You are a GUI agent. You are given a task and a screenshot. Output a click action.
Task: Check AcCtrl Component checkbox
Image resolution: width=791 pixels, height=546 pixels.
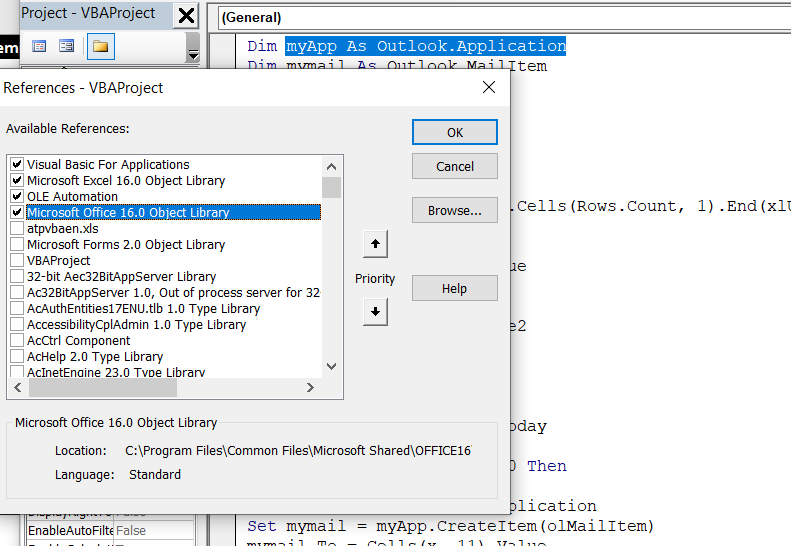[17, 341]
